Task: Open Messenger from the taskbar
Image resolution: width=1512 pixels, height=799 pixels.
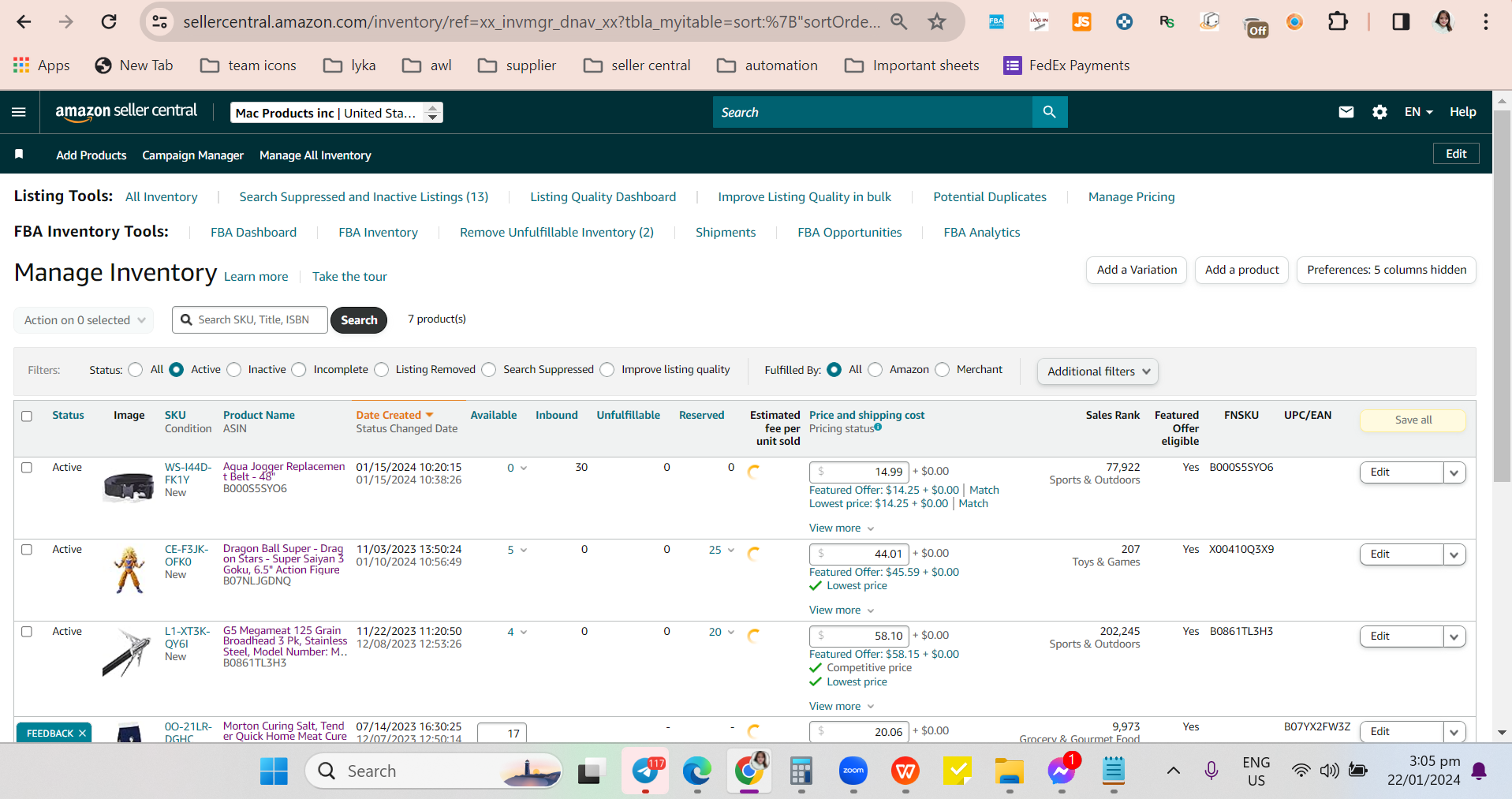Action: pos(1062,771)
